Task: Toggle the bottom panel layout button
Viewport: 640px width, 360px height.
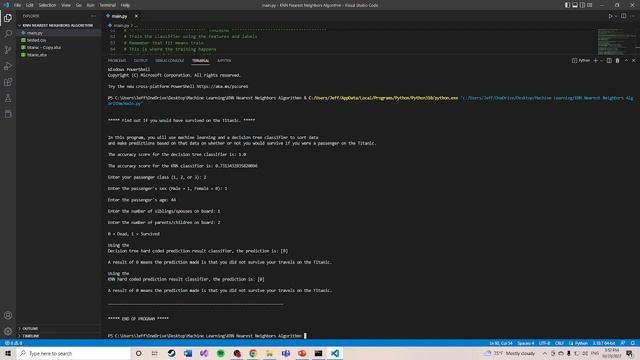Action: (x=575, y=5)
